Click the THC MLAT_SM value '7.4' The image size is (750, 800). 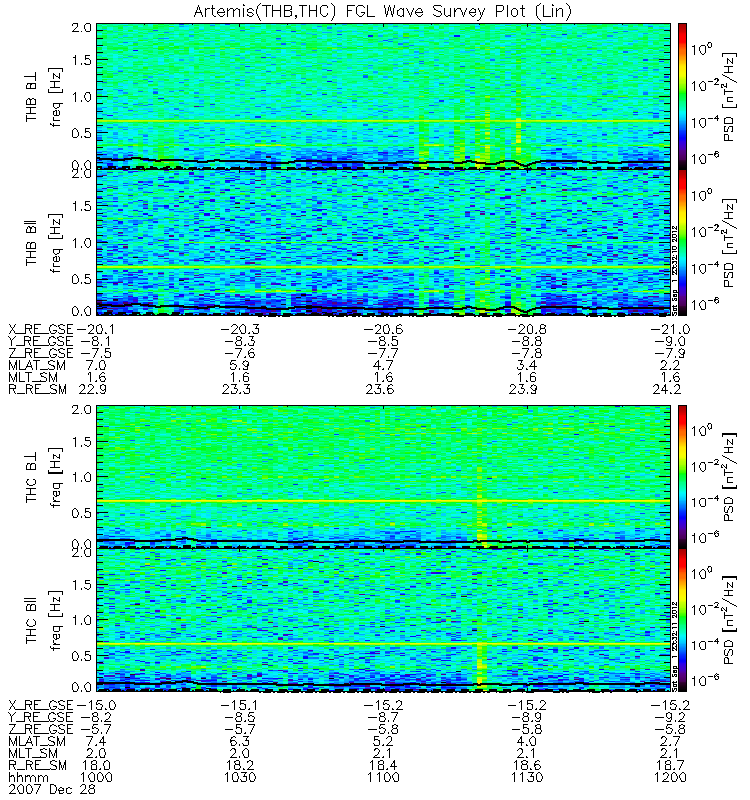(x=96, y=741)
